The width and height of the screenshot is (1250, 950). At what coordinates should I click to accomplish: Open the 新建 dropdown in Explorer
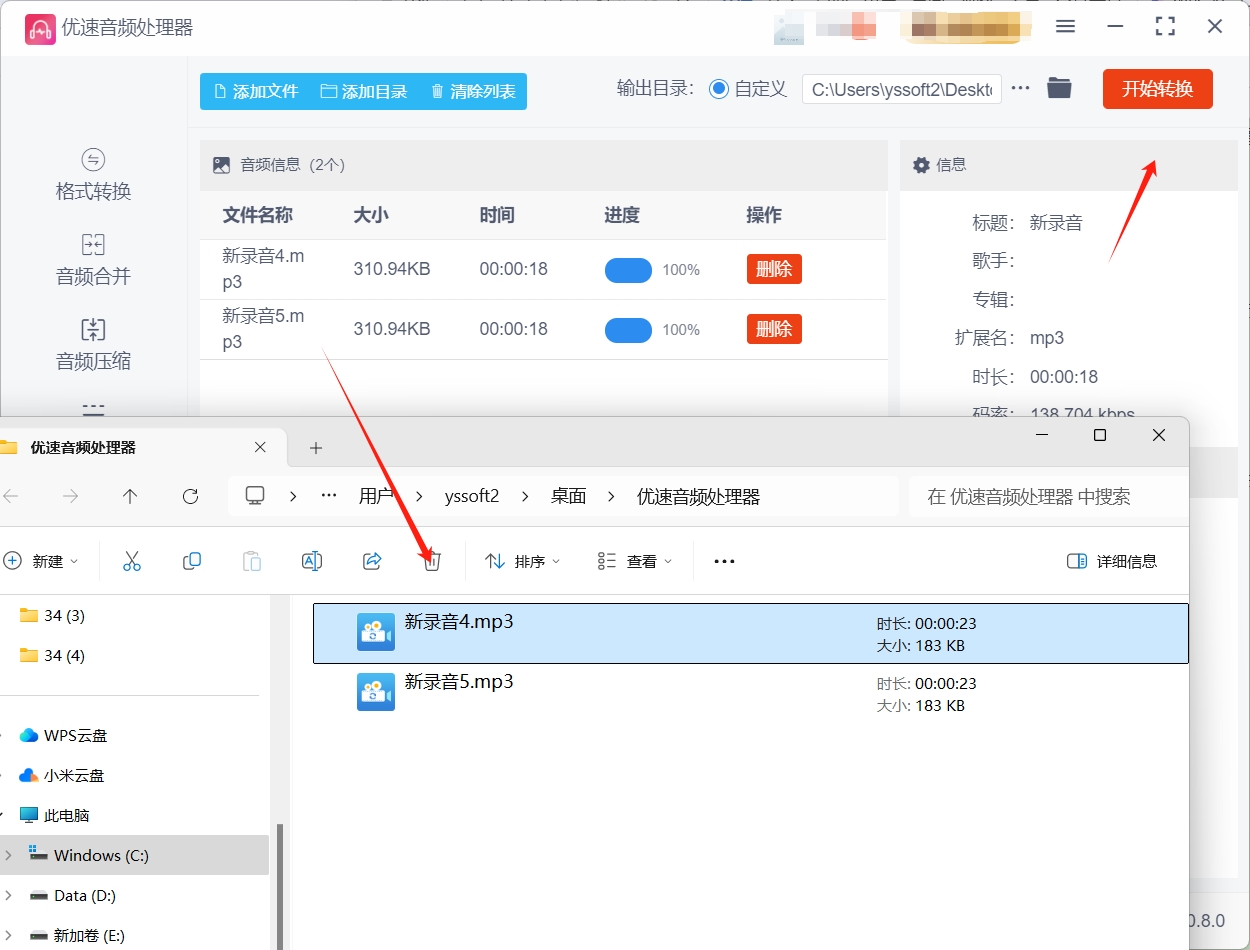click(x=41, y=561)
